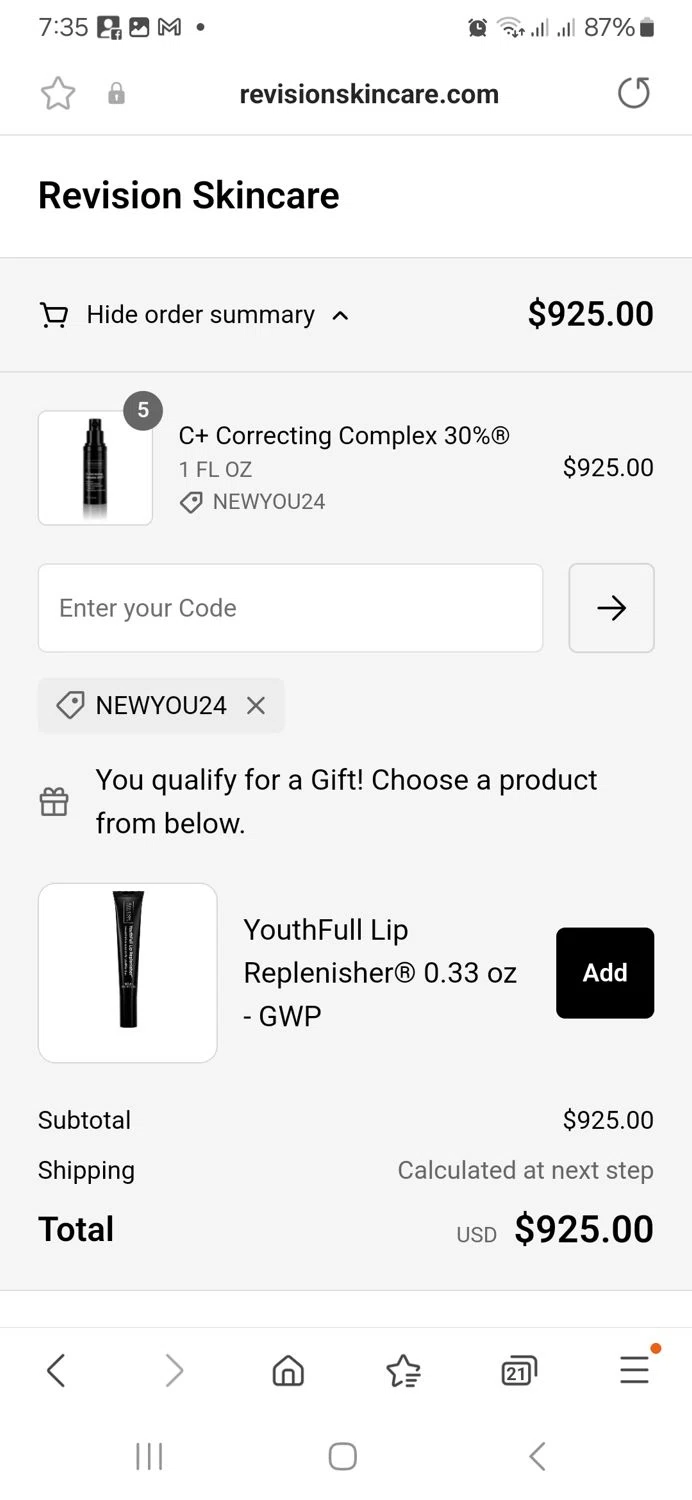Open the browser home page icon
Image resolution: width=692 pixels, height=1500 pixels.
(x=288, y=1370)
